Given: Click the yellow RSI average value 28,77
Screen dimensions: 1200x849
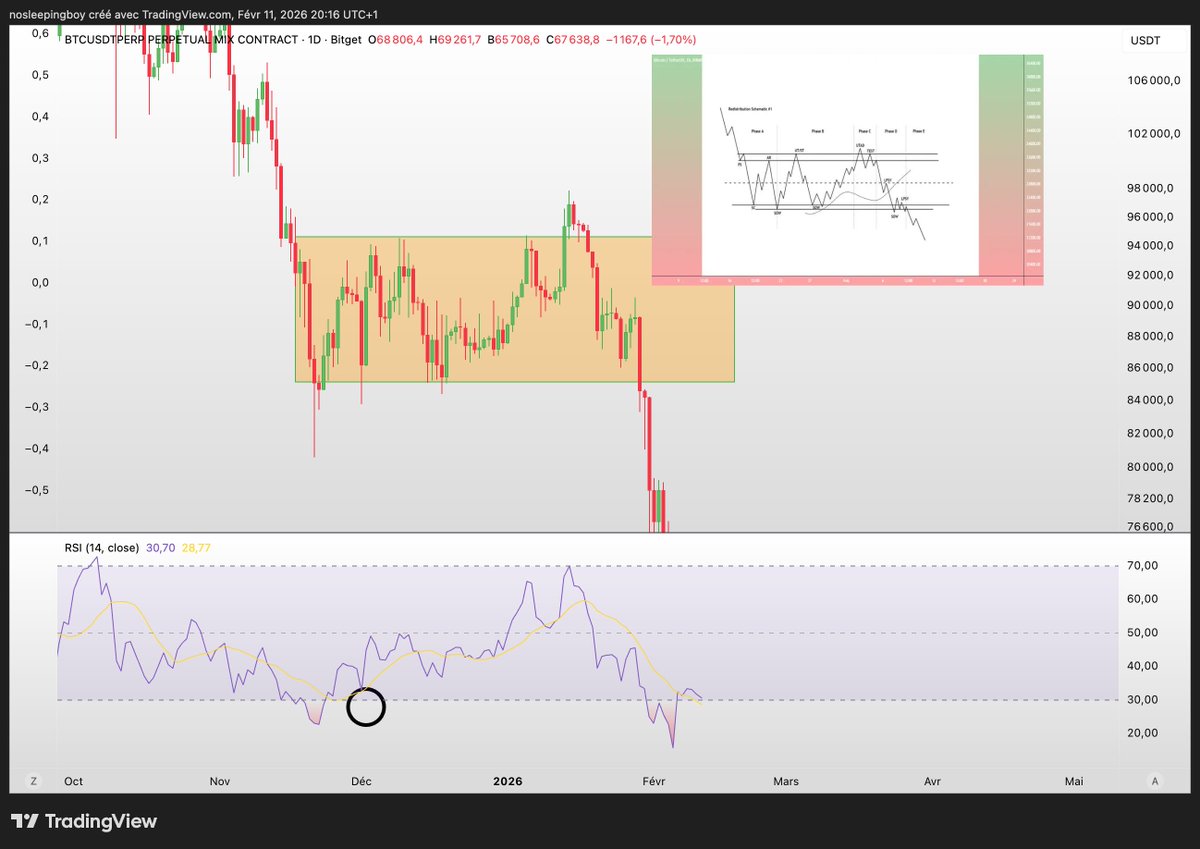Looking at the screenshot, I should [196, 547].
